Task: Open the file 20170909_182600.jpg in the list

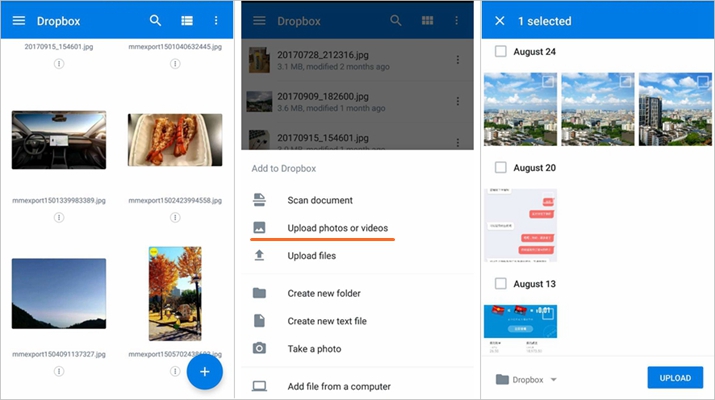Action: tap(358, 102)
